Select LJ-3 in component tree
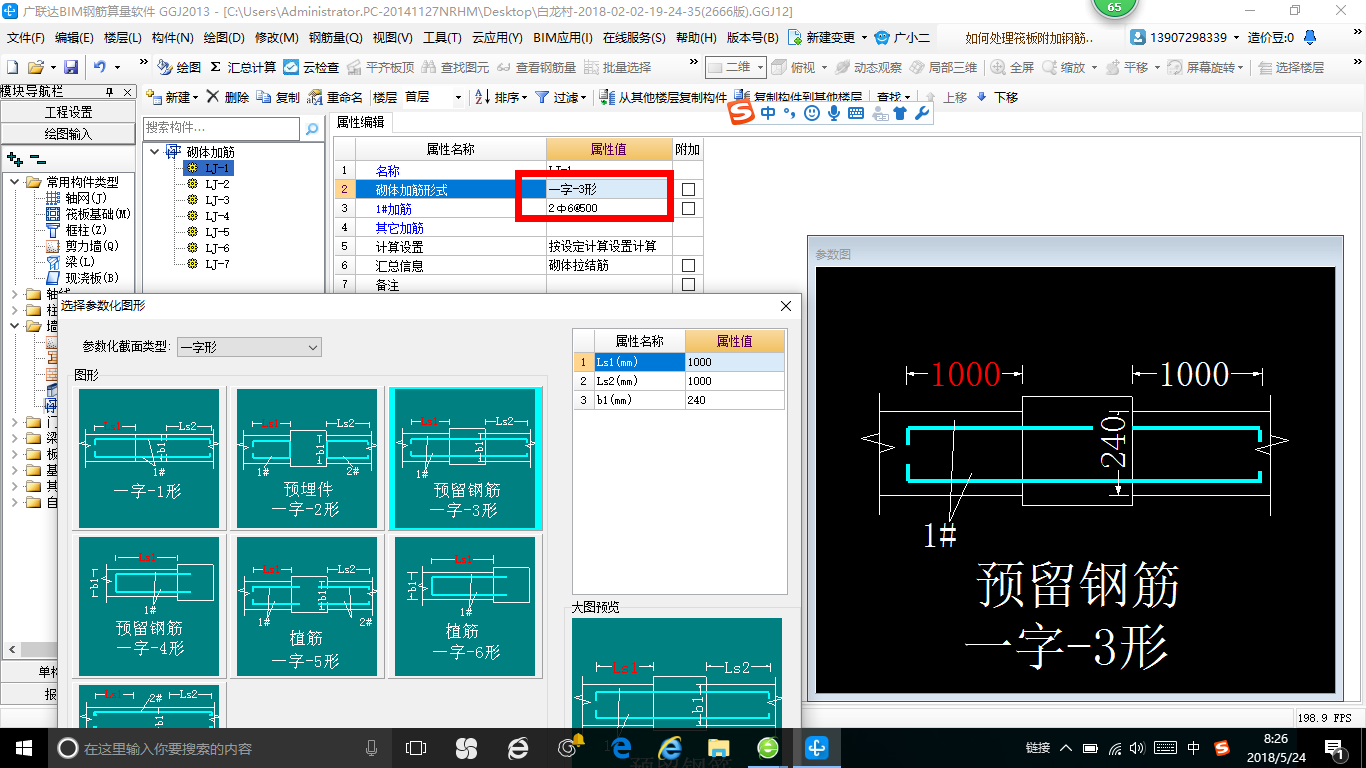Image resolution: width=1366 pixels, height=768 pixels. click(217, 200)
